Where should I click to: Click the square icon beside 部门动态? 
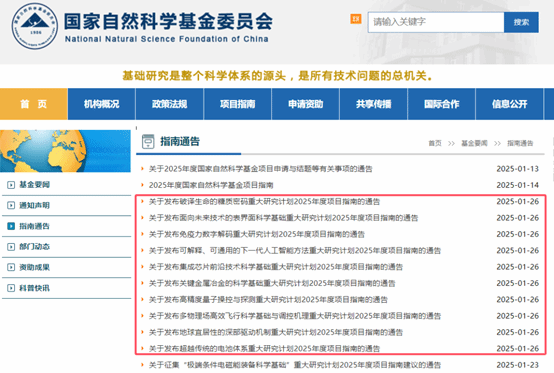click(11, 247)
